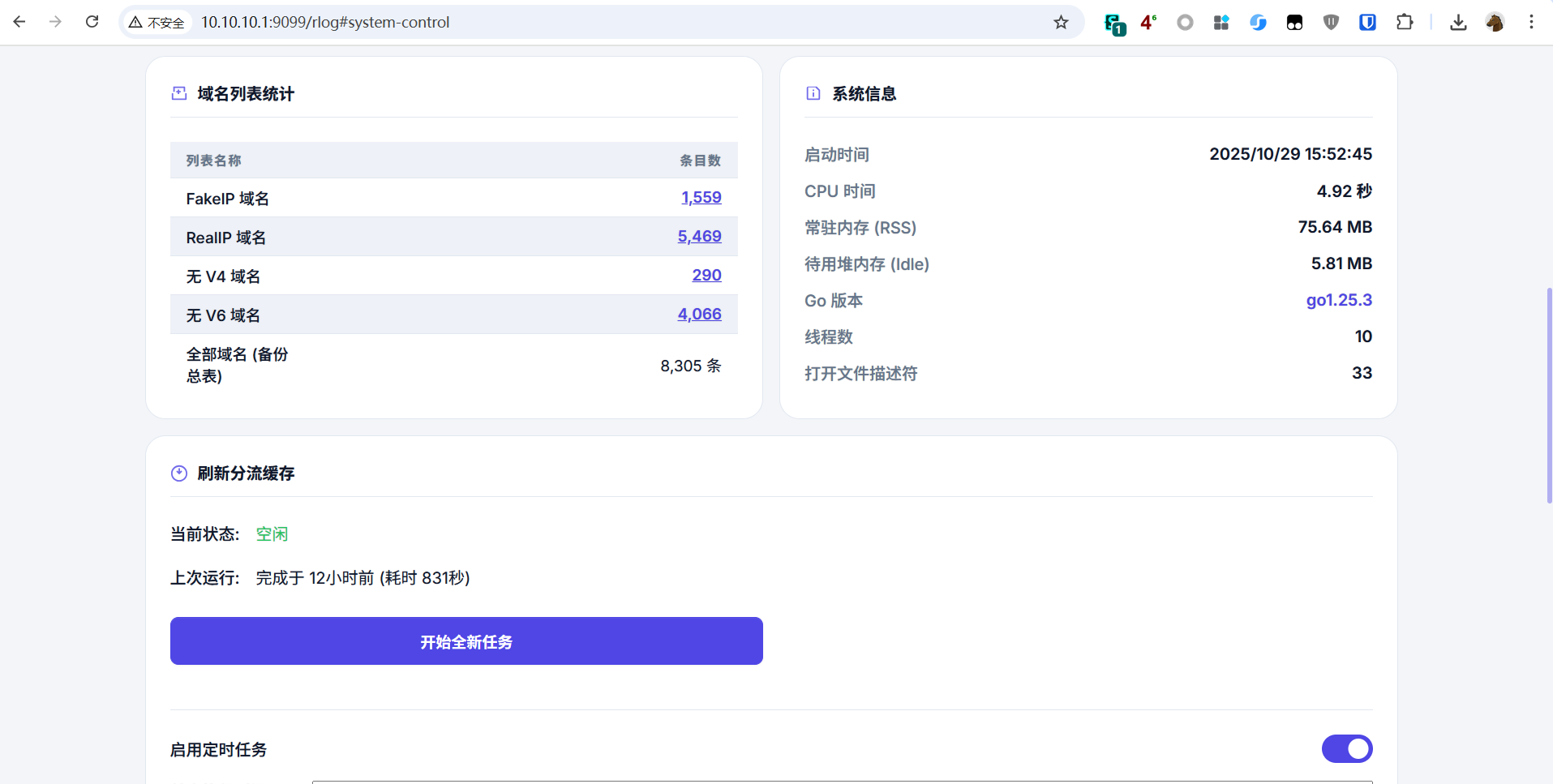Click the gray shield extension icon

[x=1330, y=22]
